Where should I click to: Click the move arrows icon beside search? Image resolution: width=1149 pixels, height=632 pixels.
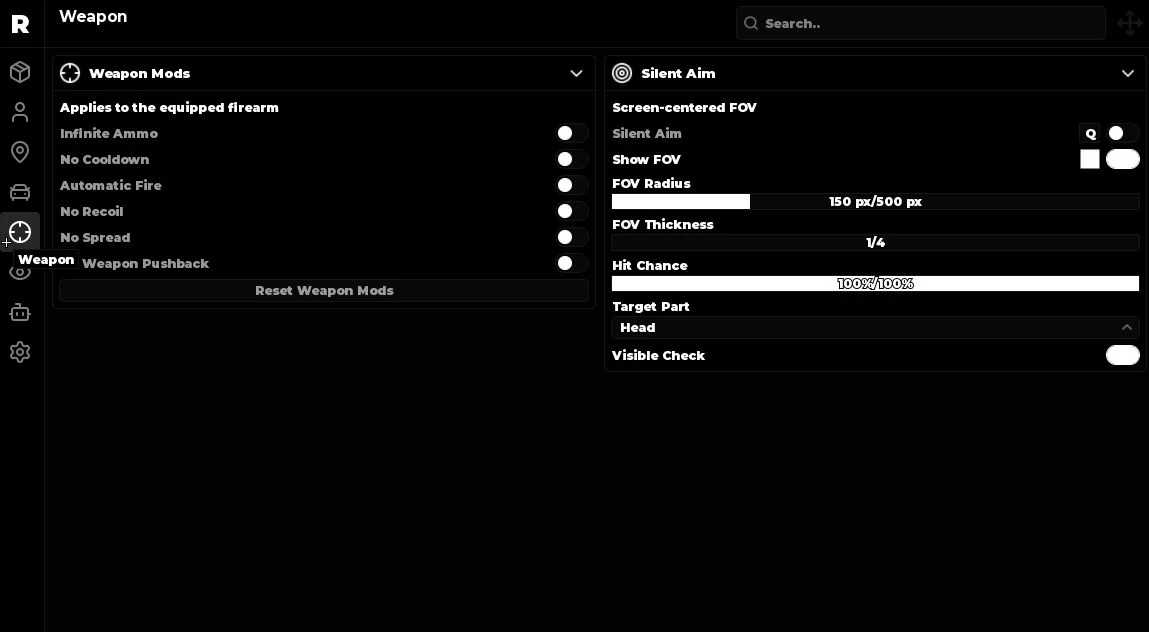click(x=1129, y=23)
